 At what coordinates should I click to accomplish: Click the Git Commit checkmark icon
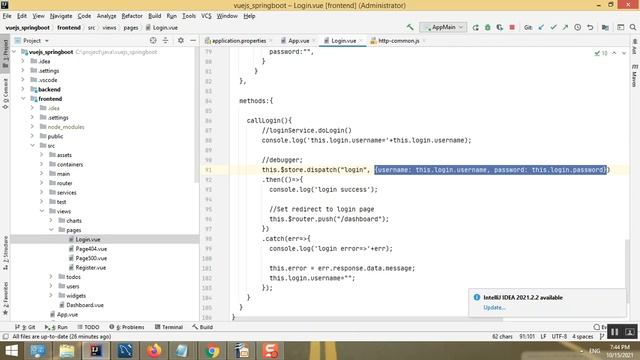(x=553, y=27)
